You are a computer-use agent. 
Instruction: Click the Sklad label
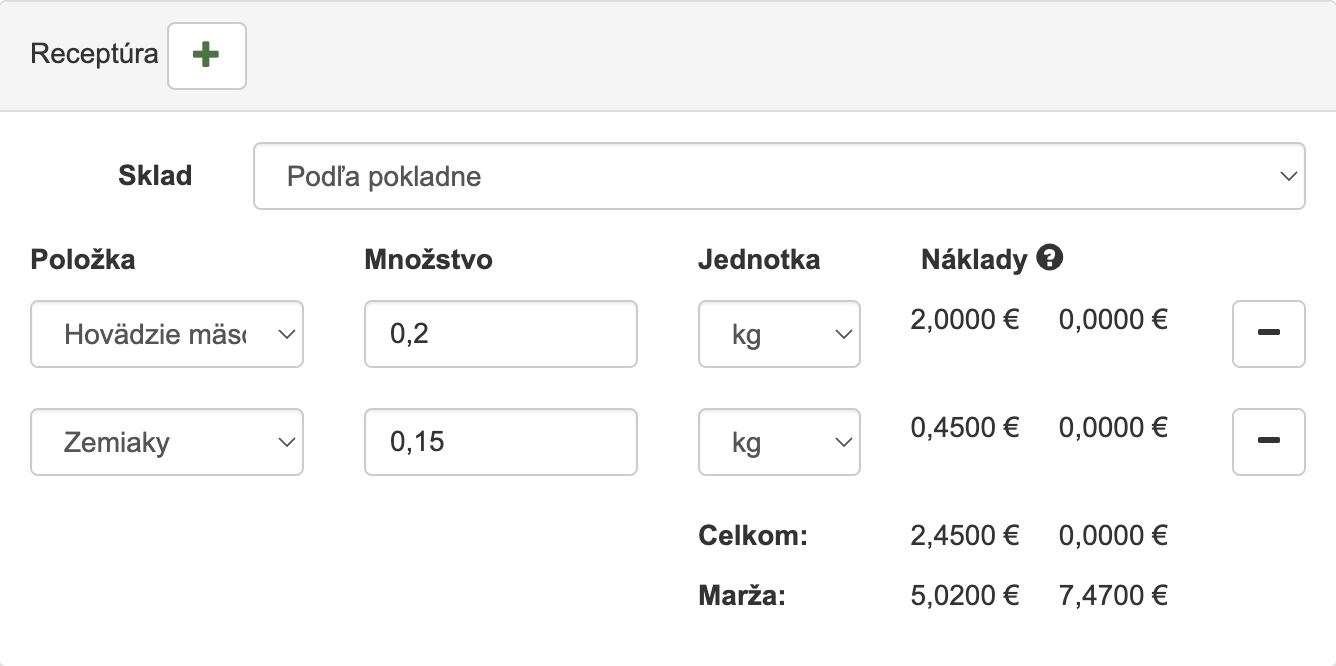155,176
